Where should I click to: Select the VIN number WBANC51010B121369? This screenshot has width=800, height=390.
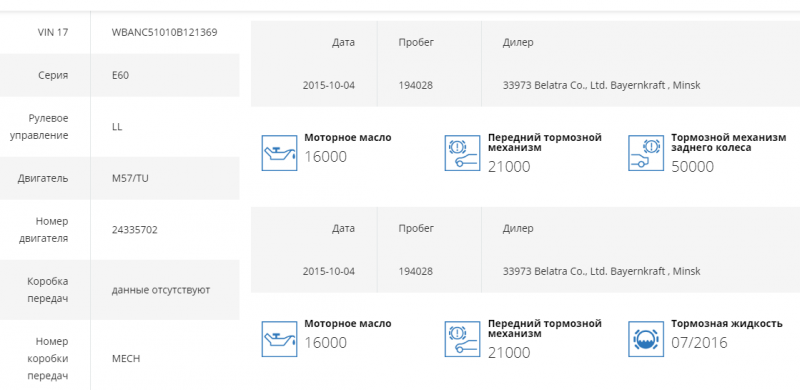(164, 32)
